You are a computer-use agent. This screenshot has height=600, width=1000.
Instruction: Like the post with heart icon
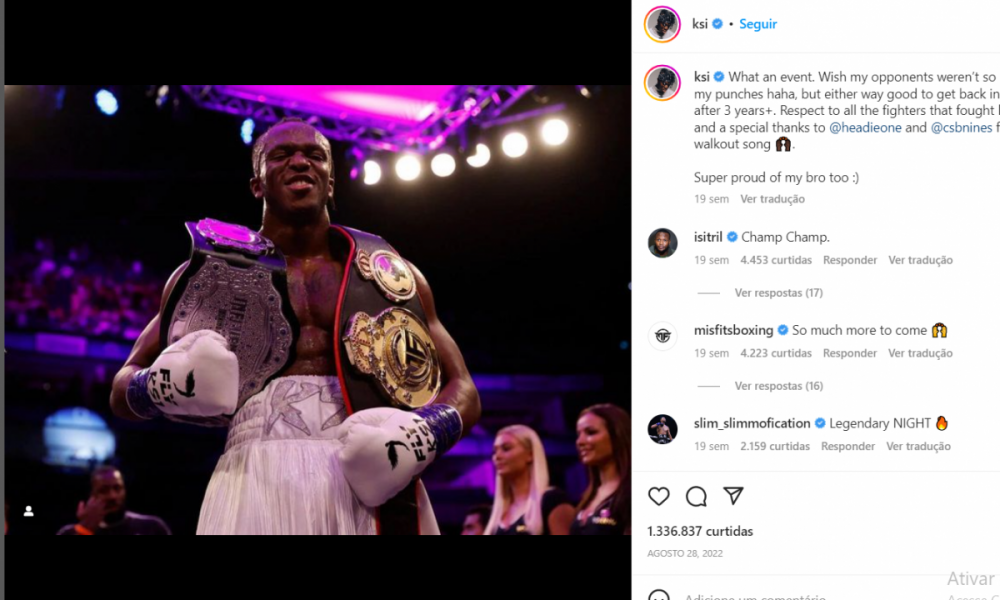[x=659, y=496]
